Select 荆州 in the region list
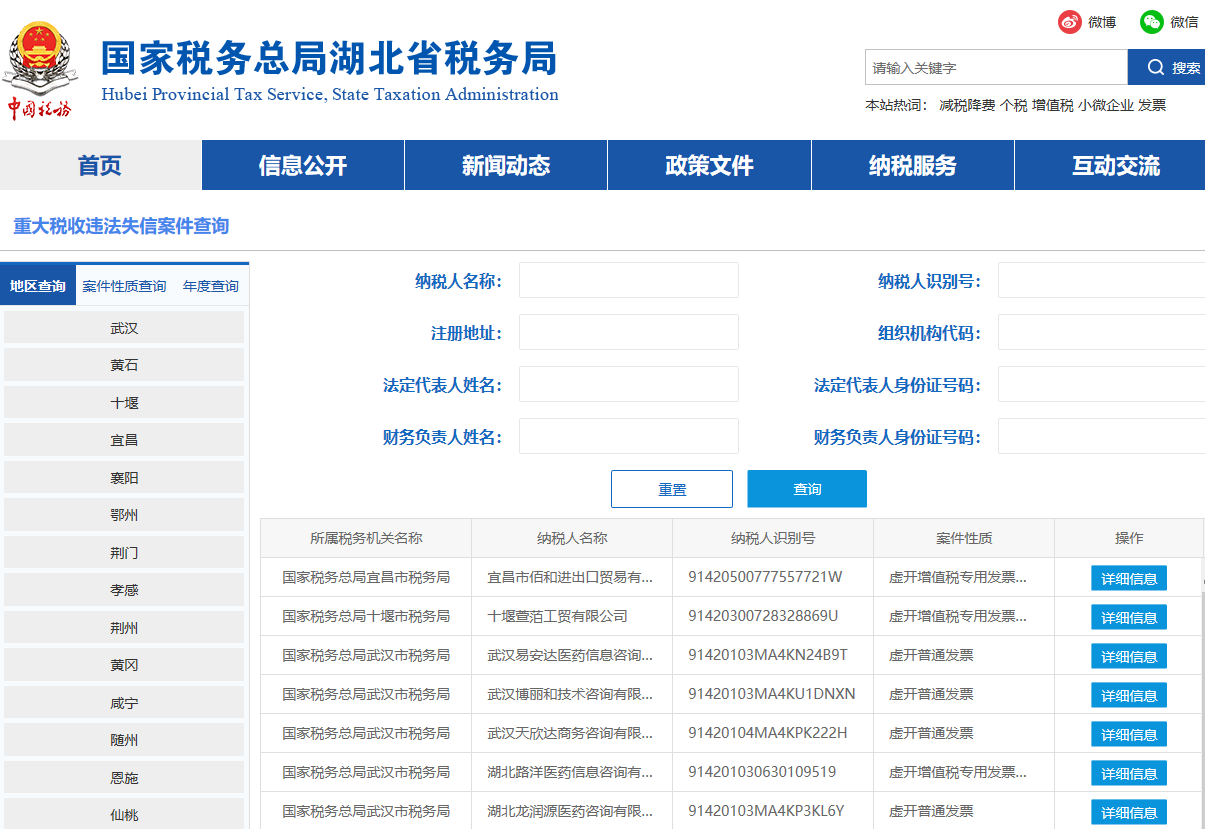1205x829 pixels. tap(124, 628)
